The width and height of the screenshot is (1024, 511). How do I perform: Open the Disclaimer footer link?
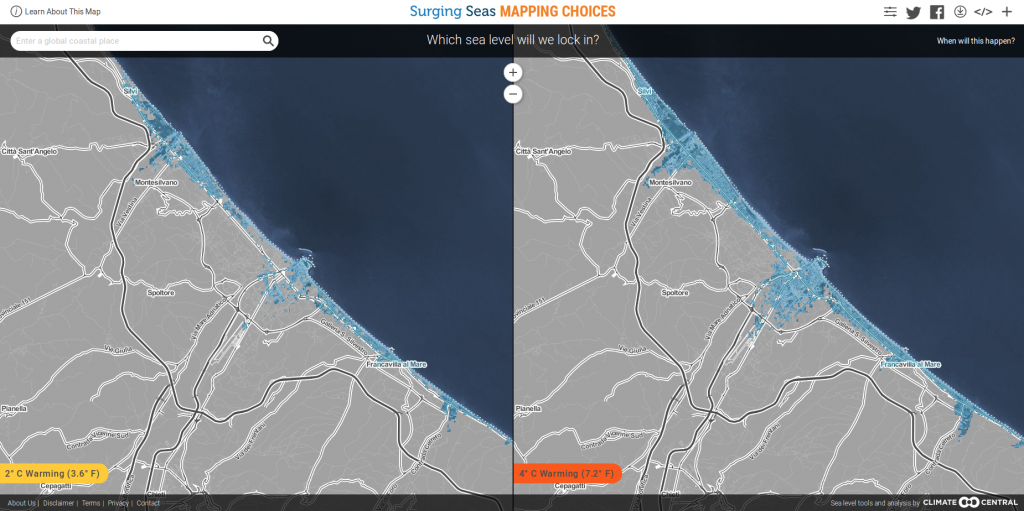59,503
